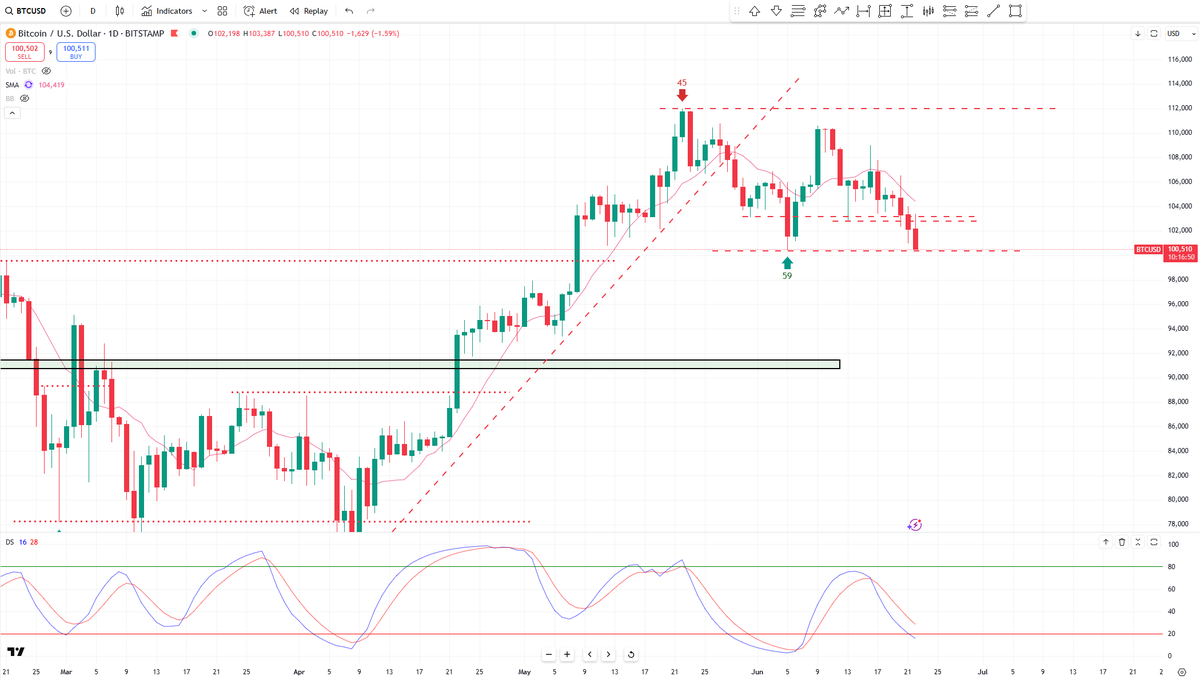Click the SELL 100,502 button
Screen dimensions: 1200x680
pyautogui.click(x=25, y=51)
